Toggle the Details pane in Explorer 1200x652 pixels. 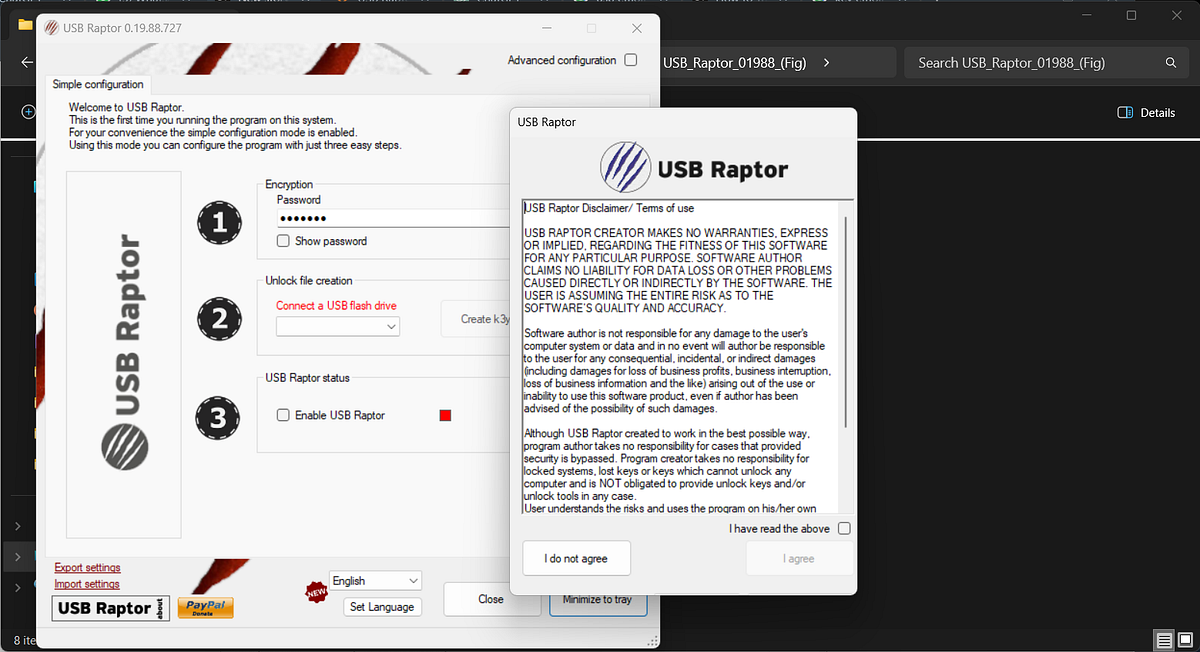[1146, 112]
